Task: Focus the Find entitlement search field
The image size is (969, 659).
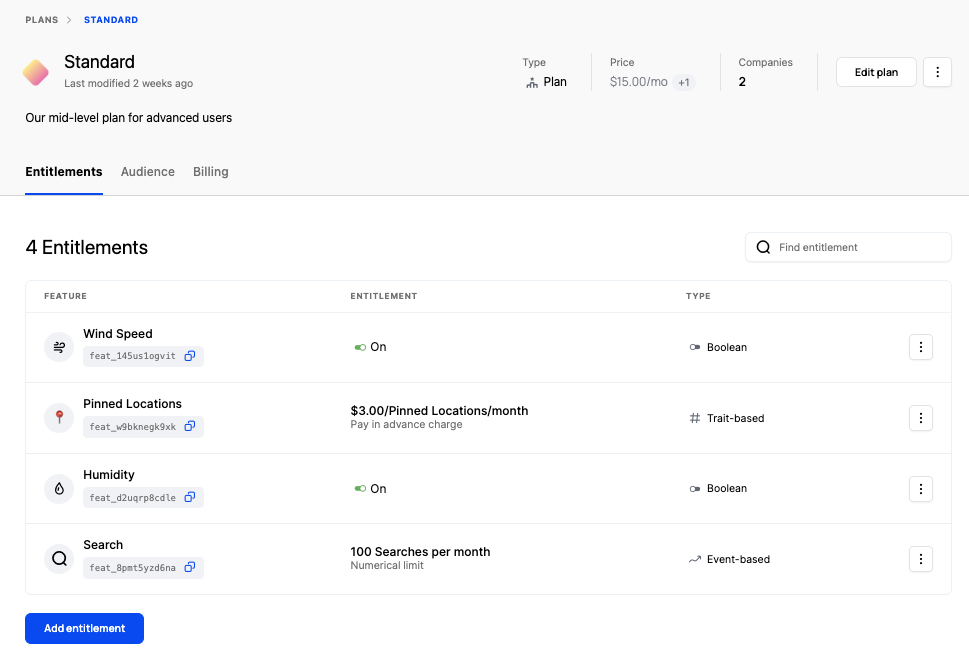Action: [x=860, y=247]
